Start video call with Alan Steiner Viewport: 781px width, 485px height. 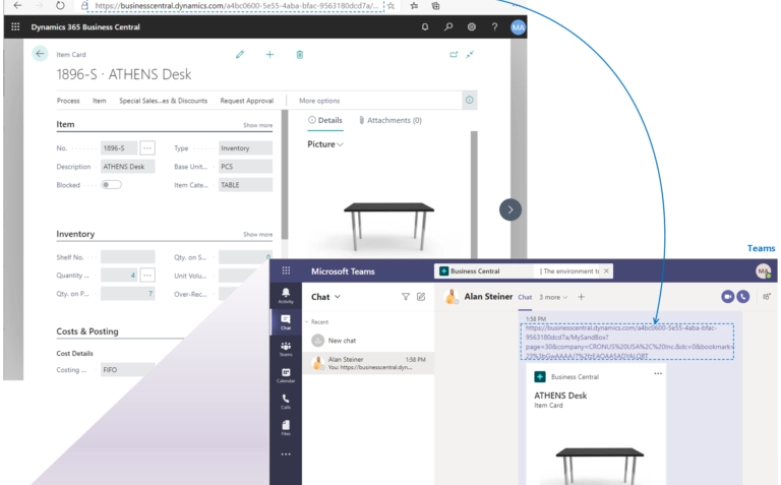pos(727,297)
